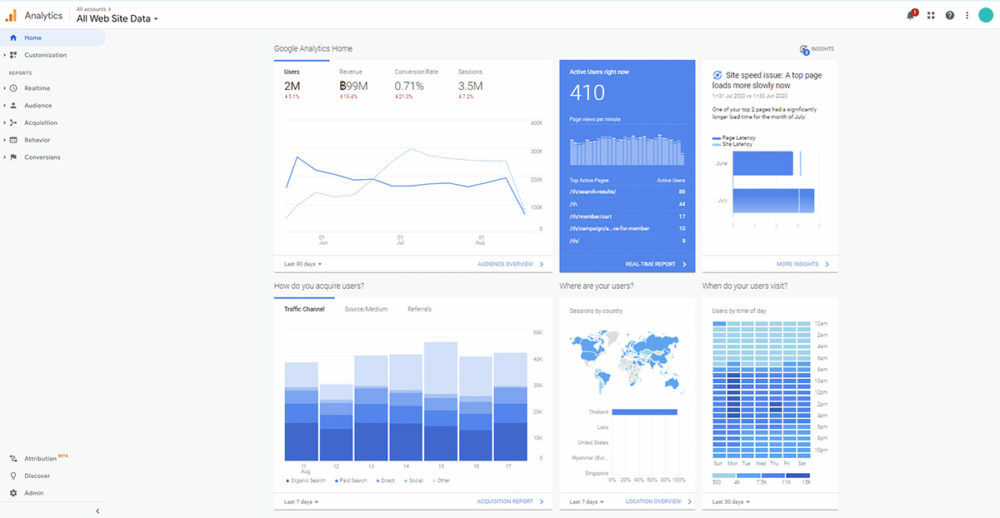Open the Real-Time Report link
1000x518 pixels.
(x=656, y=263)
